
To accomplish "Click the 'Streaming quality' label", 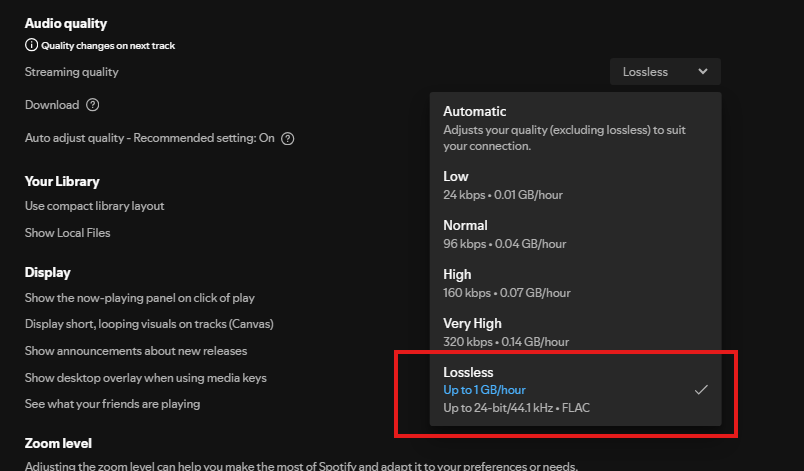I will coord(71,72).
